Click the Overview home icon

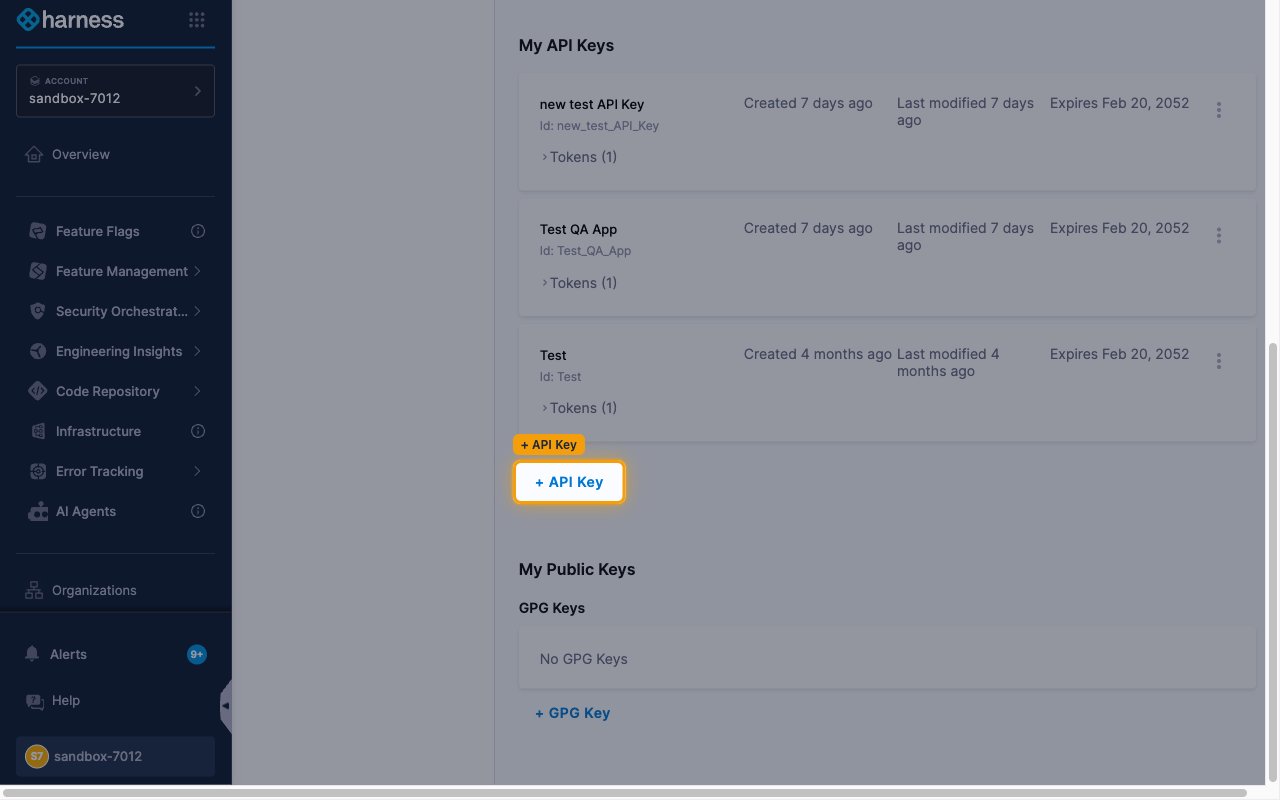pyautogui.click(x=35, y=154)
